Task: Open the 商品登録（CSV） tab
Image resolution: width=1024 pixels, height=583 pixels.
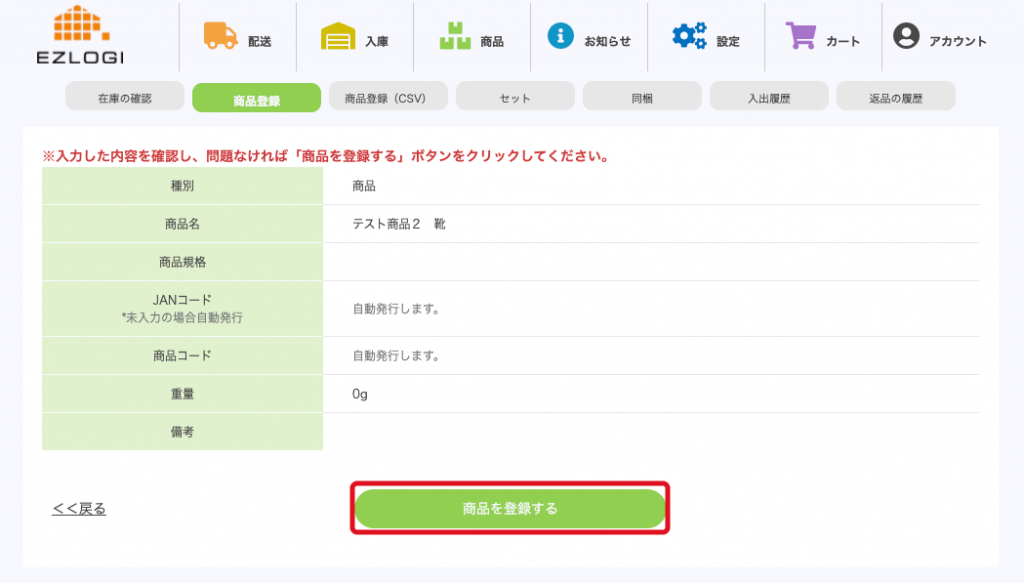Action: click(x=385, y=98)
